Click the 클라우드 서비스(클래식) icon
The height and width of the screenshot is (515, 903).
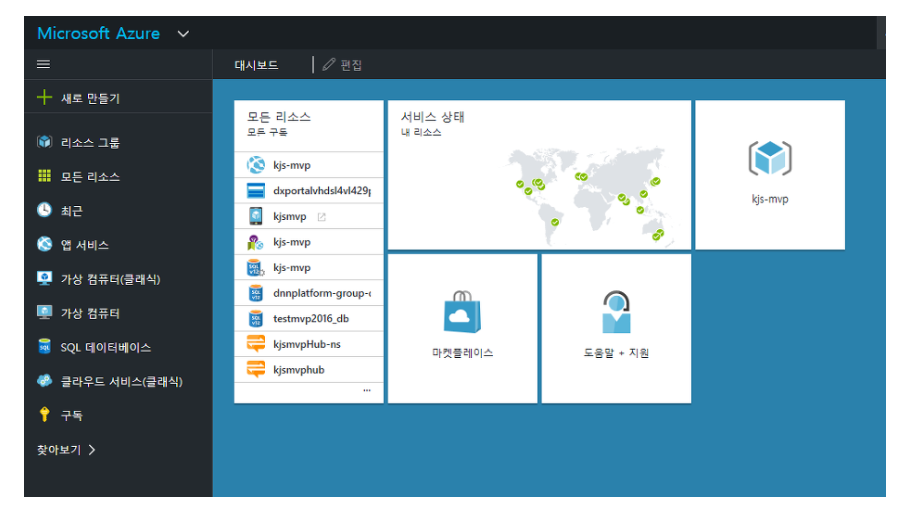[44, 381]
